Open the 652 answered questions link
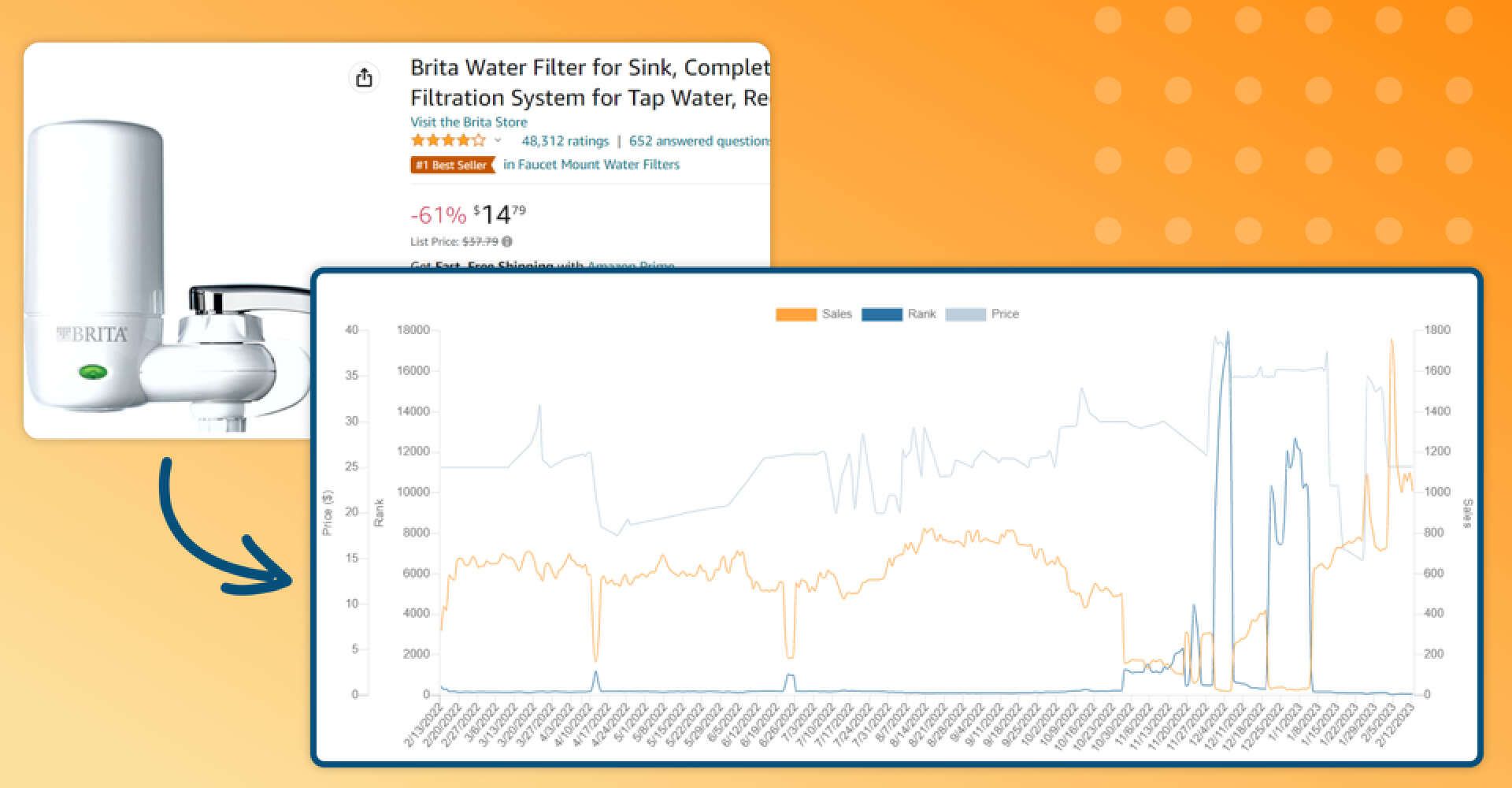Screen dimensions: 1512x788 tap(699, 141)
